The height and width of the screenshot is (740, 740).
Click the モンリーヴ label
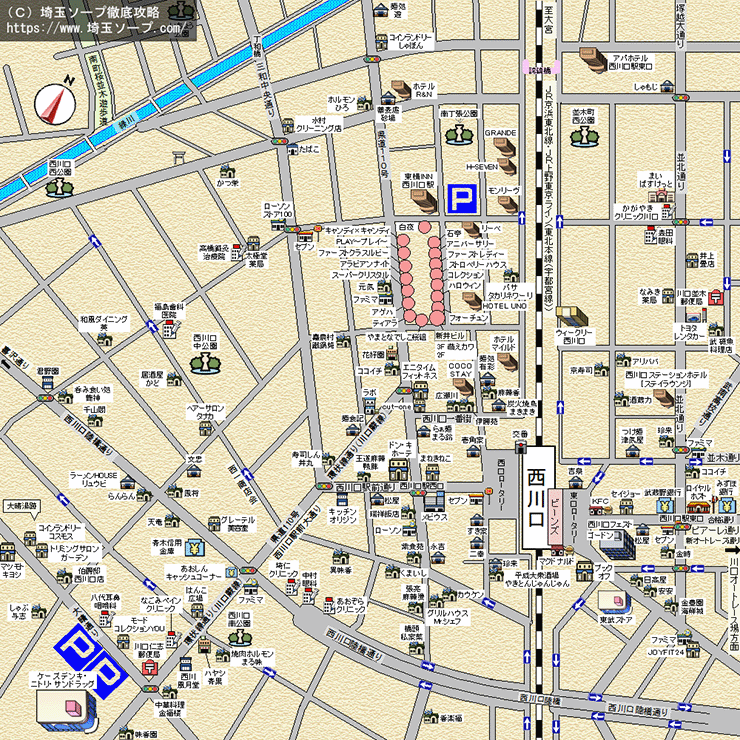[503, 191]
